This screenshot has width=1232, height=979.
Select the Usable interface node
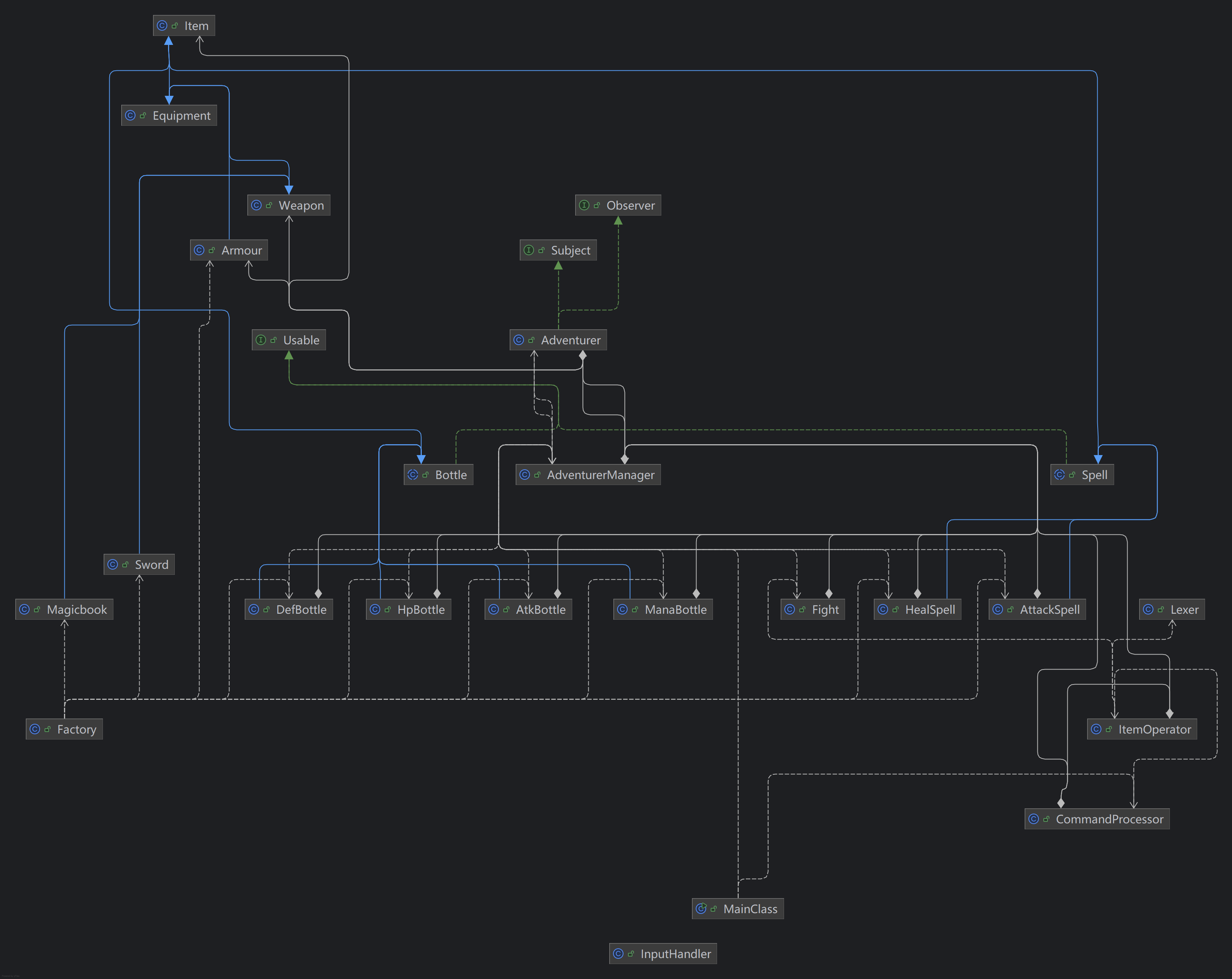tap(289, 340)
